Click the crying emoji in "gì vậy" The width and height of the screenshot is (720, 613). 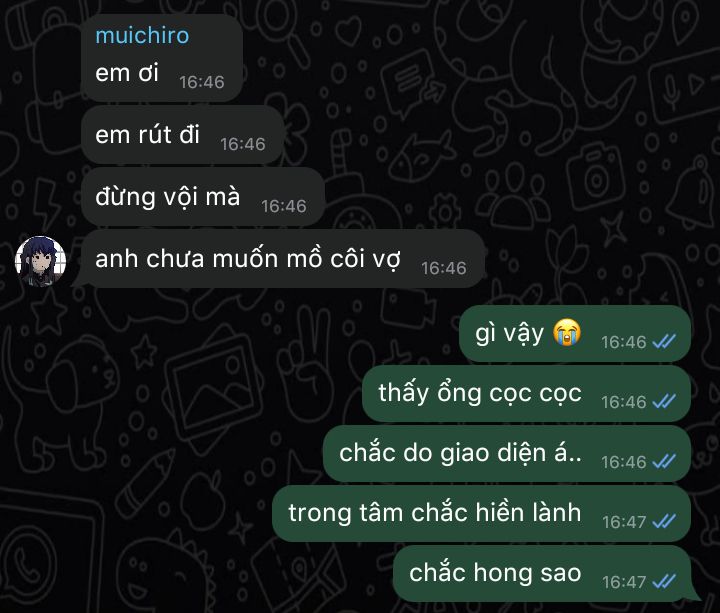pyautogui.click(x=567, y=332)
